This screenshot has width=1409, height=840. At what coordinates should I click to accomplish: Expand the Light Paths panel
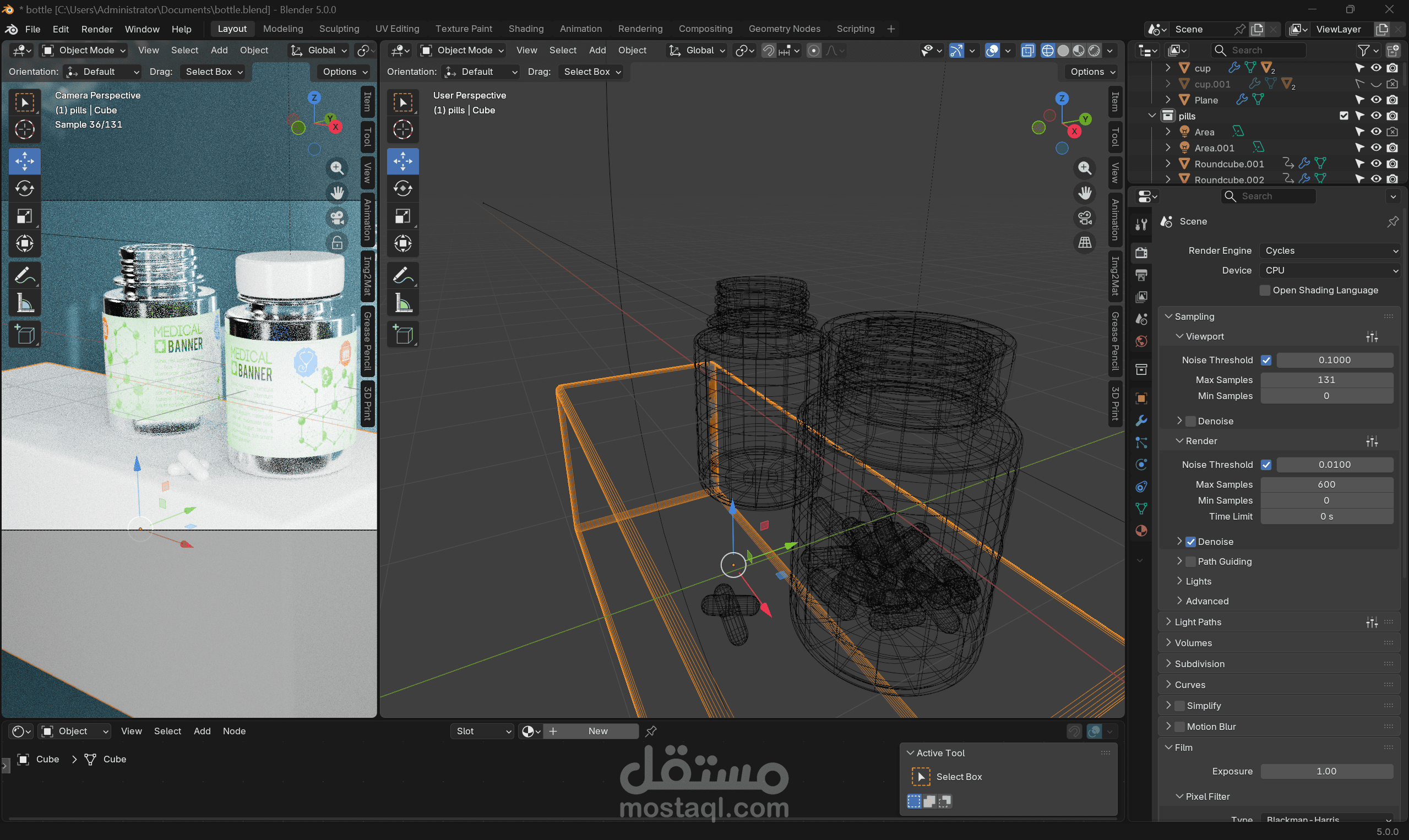tap(1198, 622)
